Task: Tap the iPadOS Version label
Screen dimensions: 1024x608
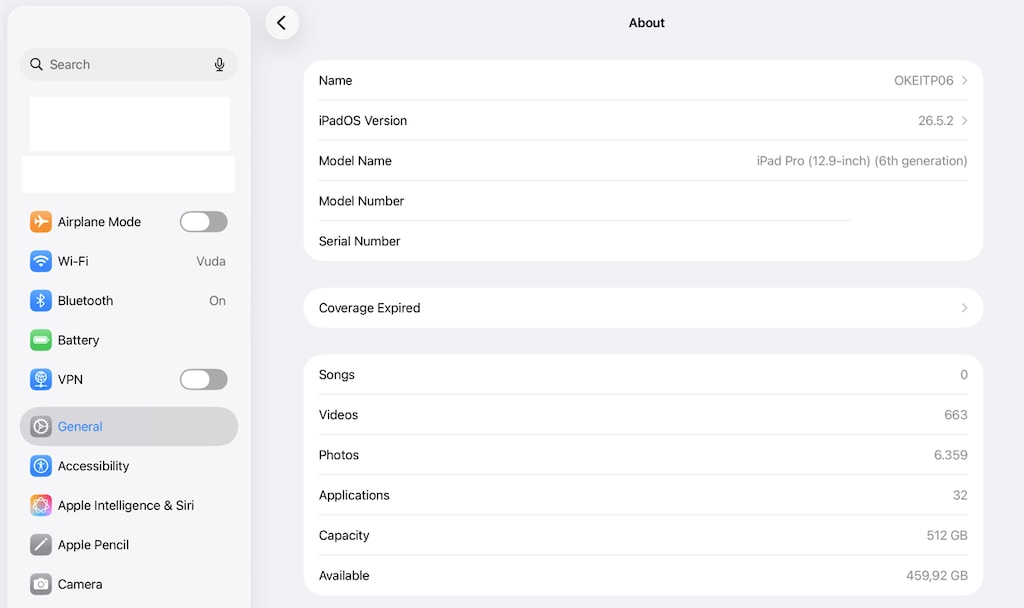Action: [x=362, y=121]
